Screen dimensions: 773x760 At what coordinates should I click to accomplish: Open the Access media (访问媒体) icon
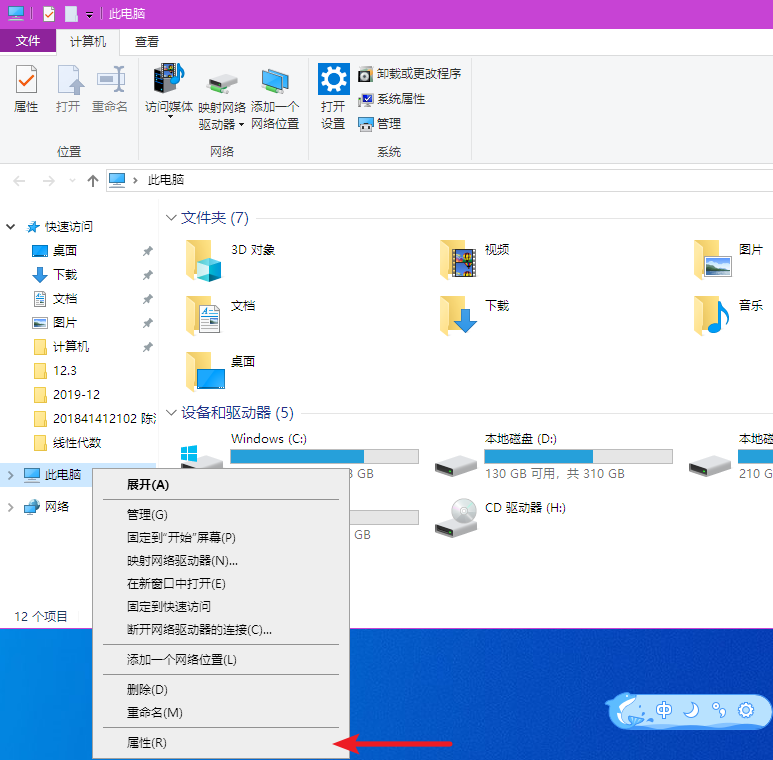click(169, 79)
